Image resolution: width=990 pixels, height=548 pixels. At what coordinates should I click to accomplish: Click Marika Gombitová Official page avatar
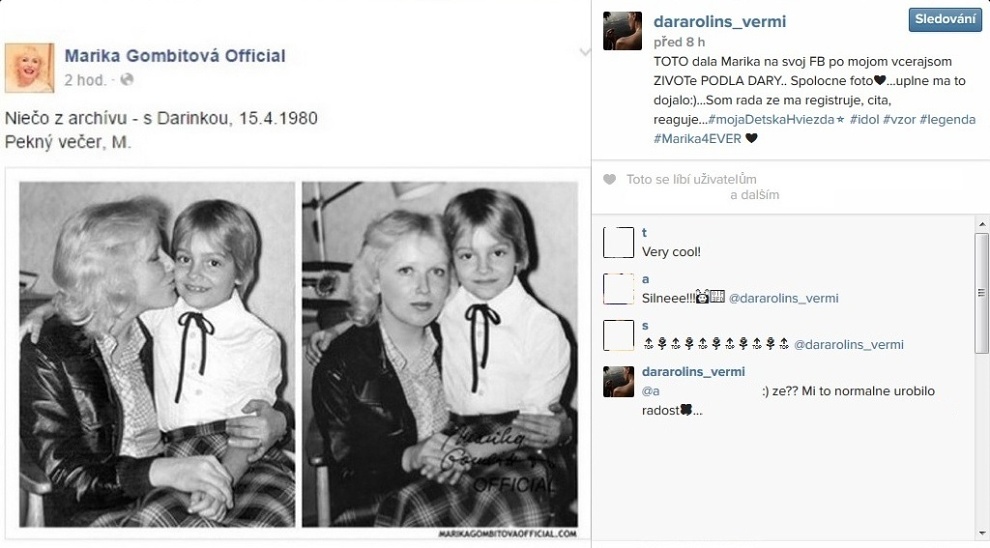click(29, 68)
